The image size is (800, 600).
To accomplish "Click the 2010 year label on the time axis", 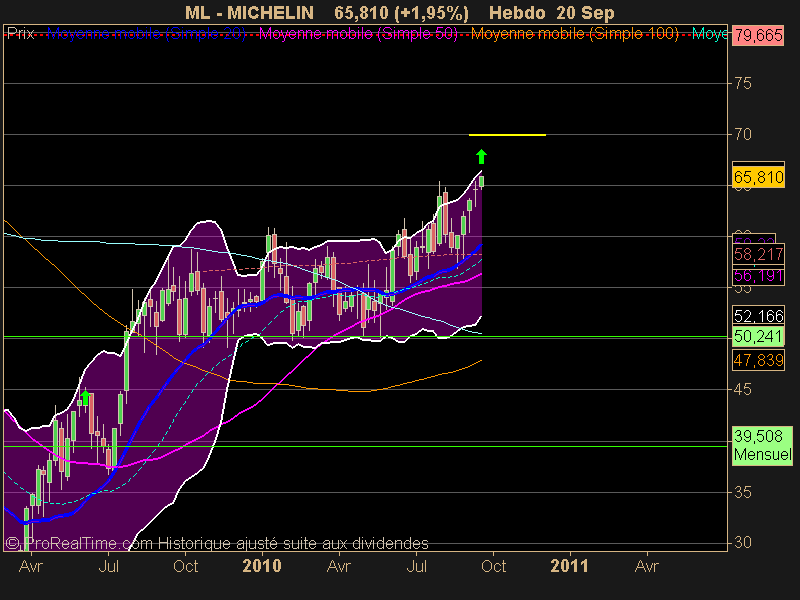I will coord(262,566).
